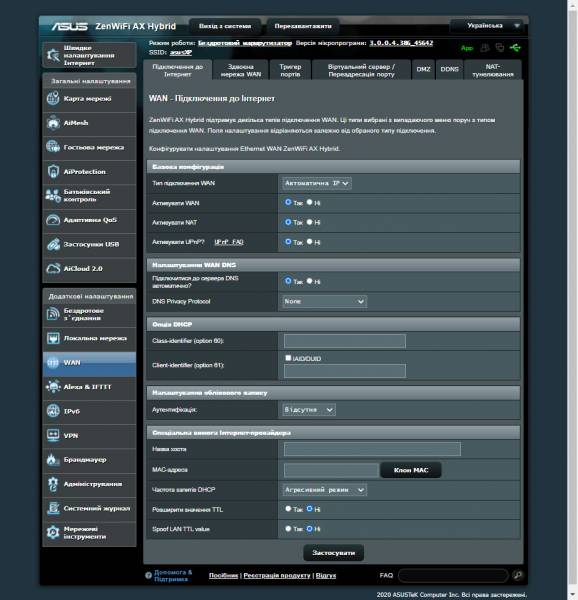Viewport: 578px width, 600px height.
Task: Click the green USB status icon
Action: coord(515,47)
